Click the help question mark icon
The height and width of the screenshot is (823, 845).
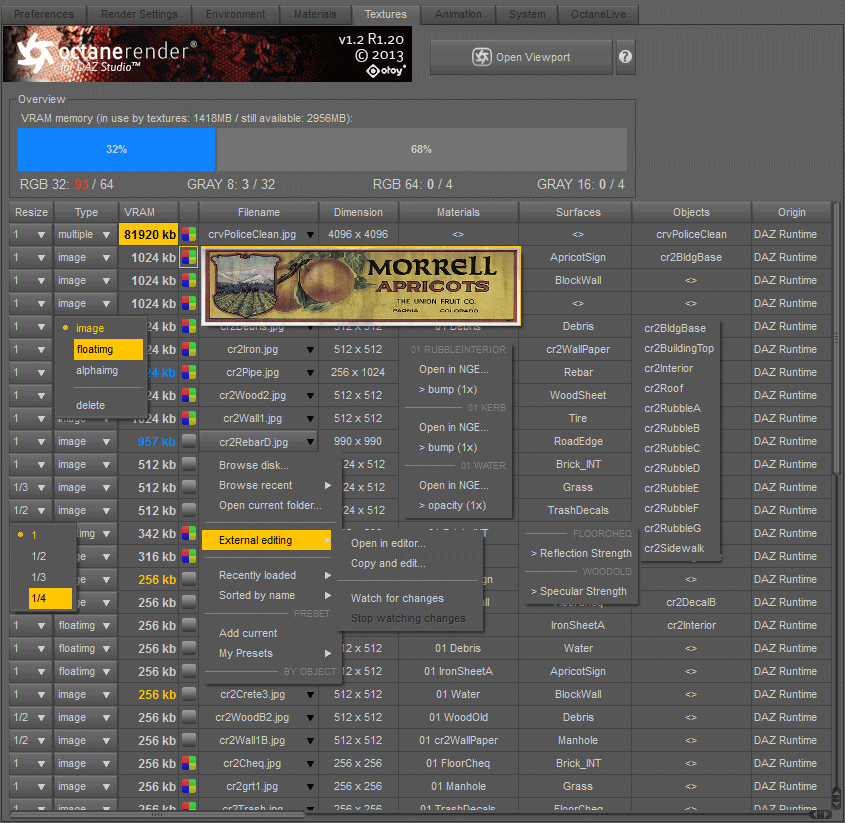coord(625,57)
